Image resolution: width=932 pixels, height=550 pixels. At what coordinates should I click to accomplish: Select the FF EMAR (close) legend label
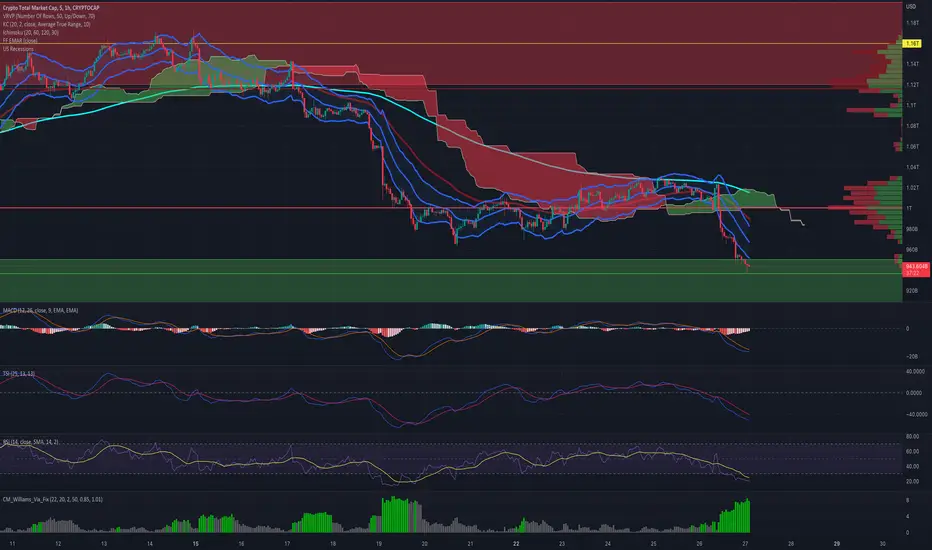click(20, 40)
